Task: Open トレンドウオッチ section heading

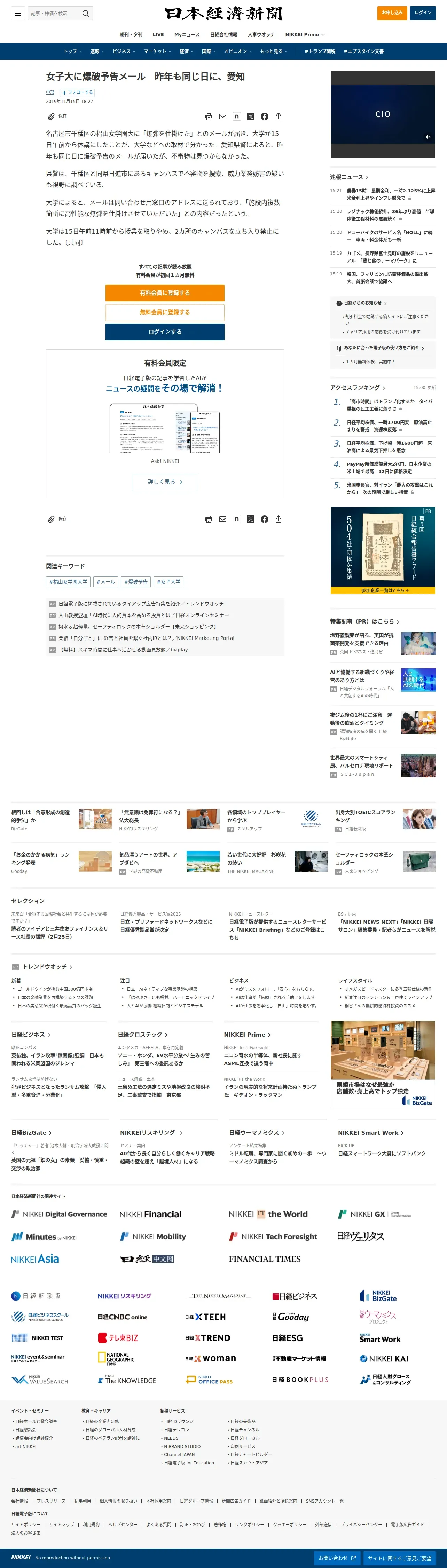Action: (47, 967)
